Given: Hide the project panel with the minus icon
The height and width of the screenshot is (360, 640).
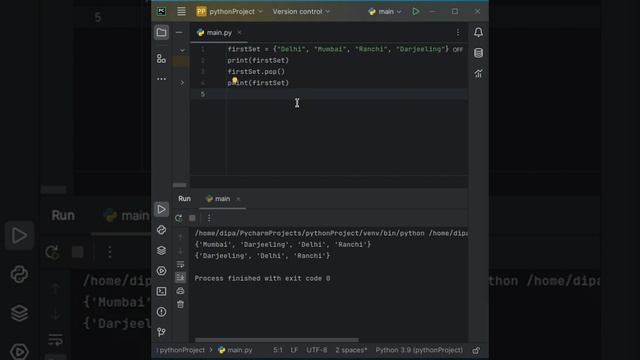Looking at the screenshot, I should (x=179, y=32).
